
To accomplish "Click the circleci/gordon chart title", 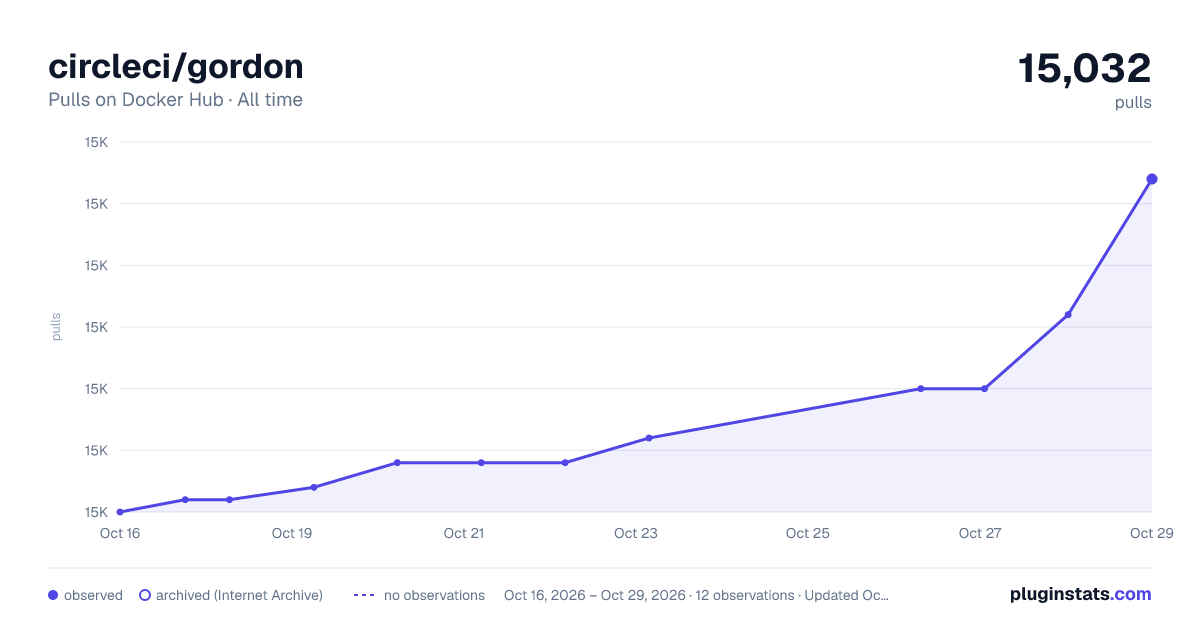I will click(x=176, y=67).
